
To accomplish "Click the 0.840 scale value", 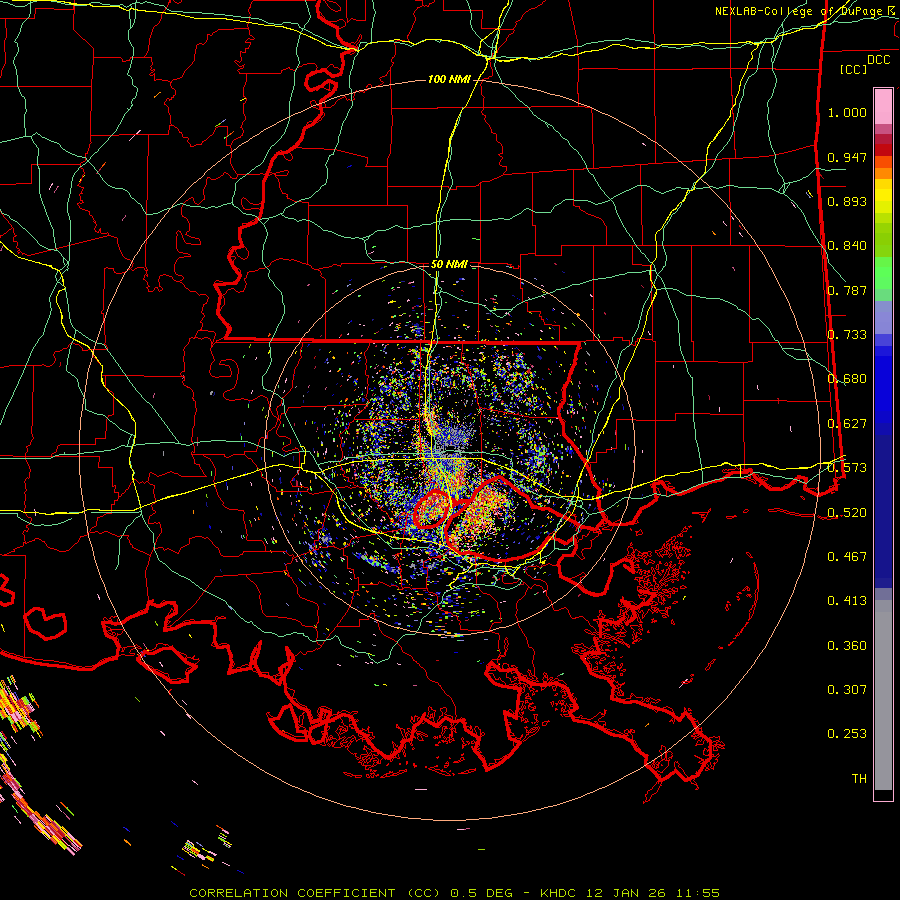I will pyautogui.click(x=847, y=246).
